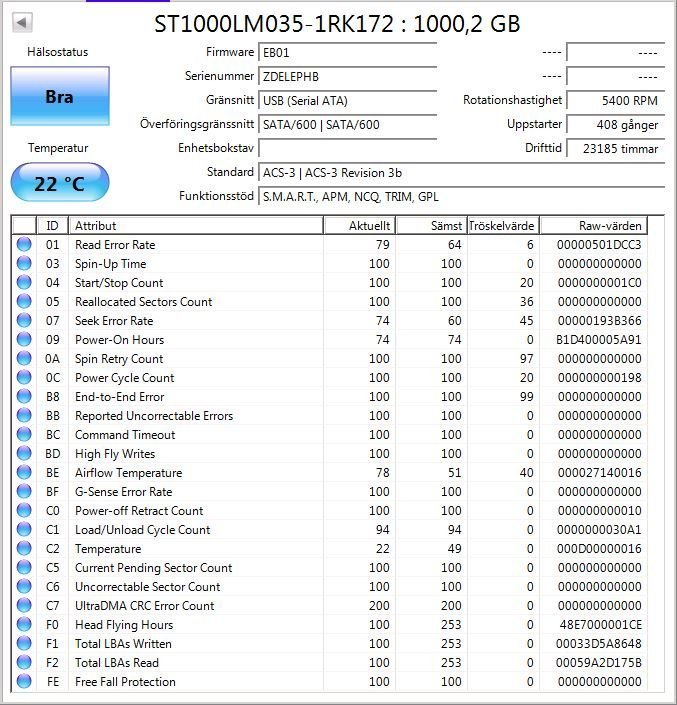Click the Rotationshastighet field showing 5400 RPM
This screenshot has width=677, height=705.
pos(614,101)
